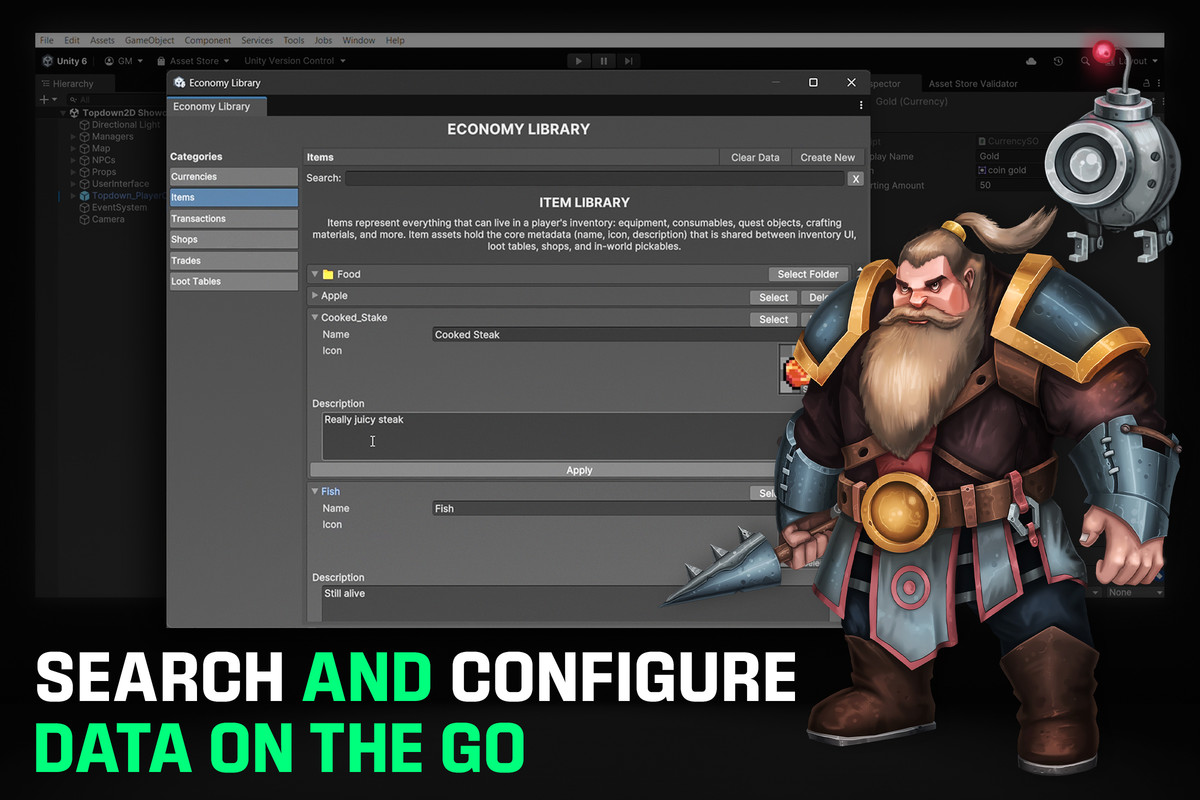Open the Currencies category
Image resolution: width=1200 pixels, height=800 pixels.
pyautogui.click(x=233, y=177)
